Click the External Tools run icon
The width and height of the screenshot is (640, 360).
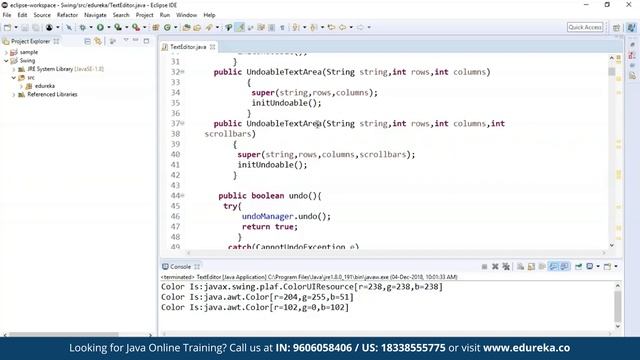click(x=136, y=27)
